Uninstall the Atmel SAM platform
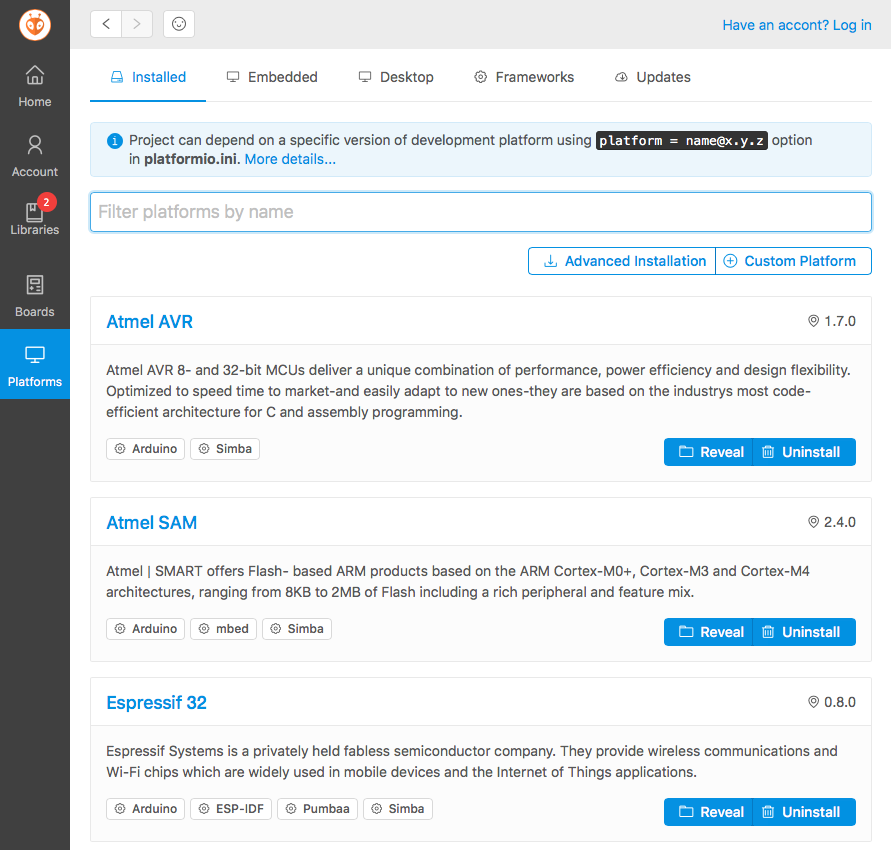Screen dimensions: 891x850 click(x=804, y=632)
